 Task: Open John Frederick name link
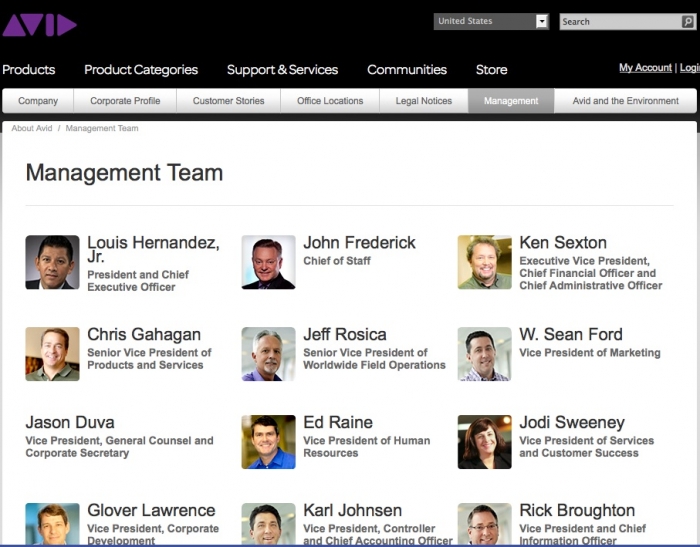359,242
